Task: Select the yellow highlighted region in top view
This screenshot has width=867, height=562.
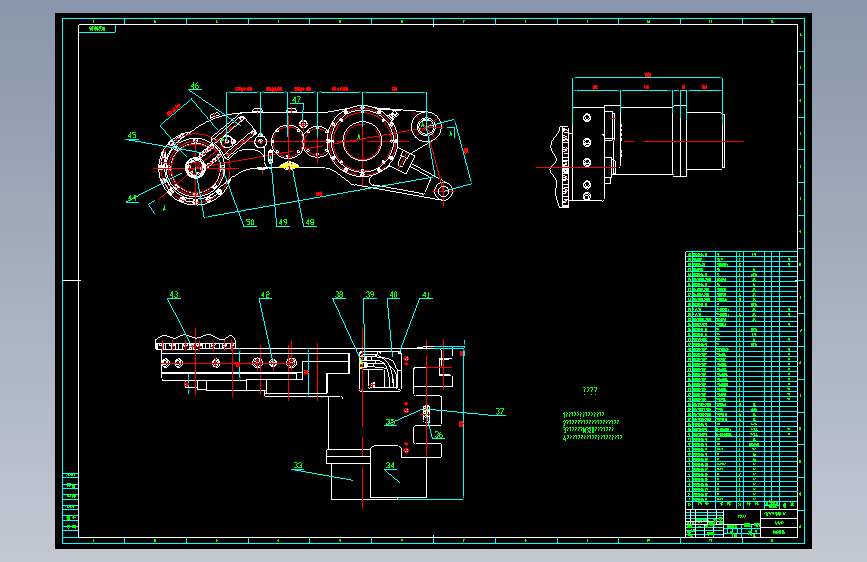Action: click(x=288, y=164)
